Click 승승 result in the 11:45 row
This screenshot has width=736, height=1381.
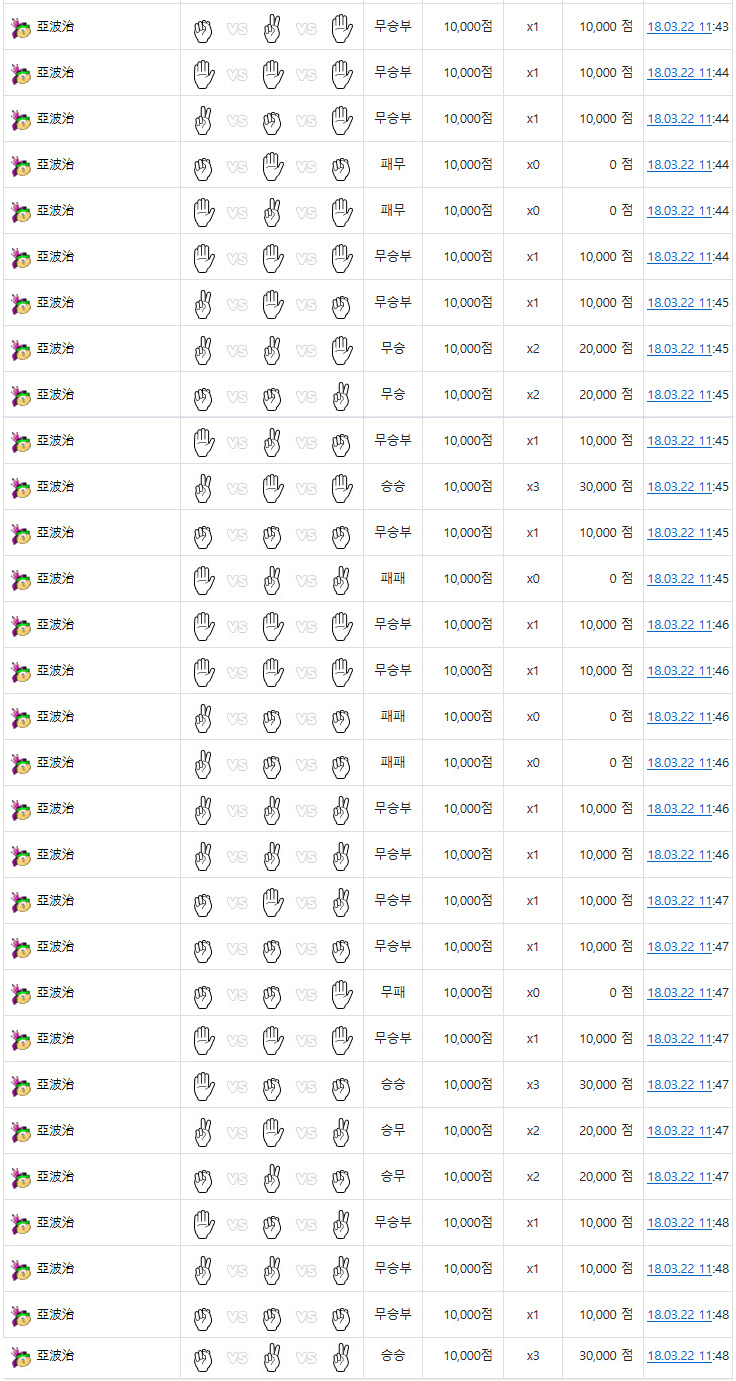click(393, 486)
